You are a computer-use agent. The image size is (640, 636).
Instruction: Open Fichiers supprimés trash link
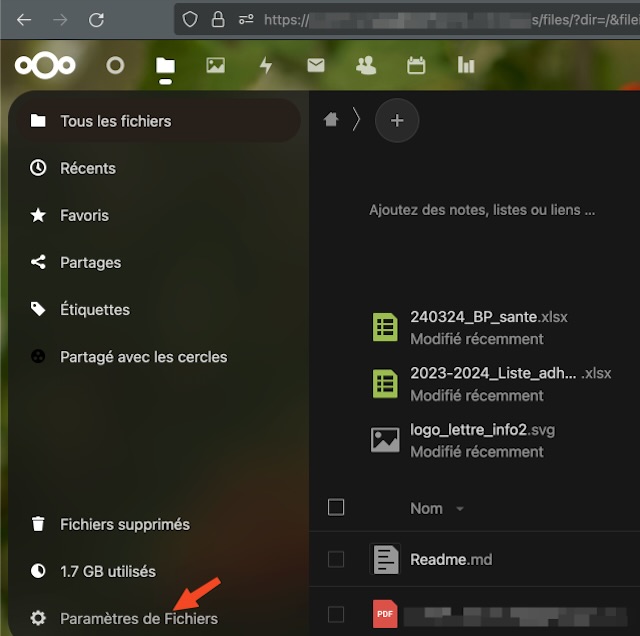point(124,524)
